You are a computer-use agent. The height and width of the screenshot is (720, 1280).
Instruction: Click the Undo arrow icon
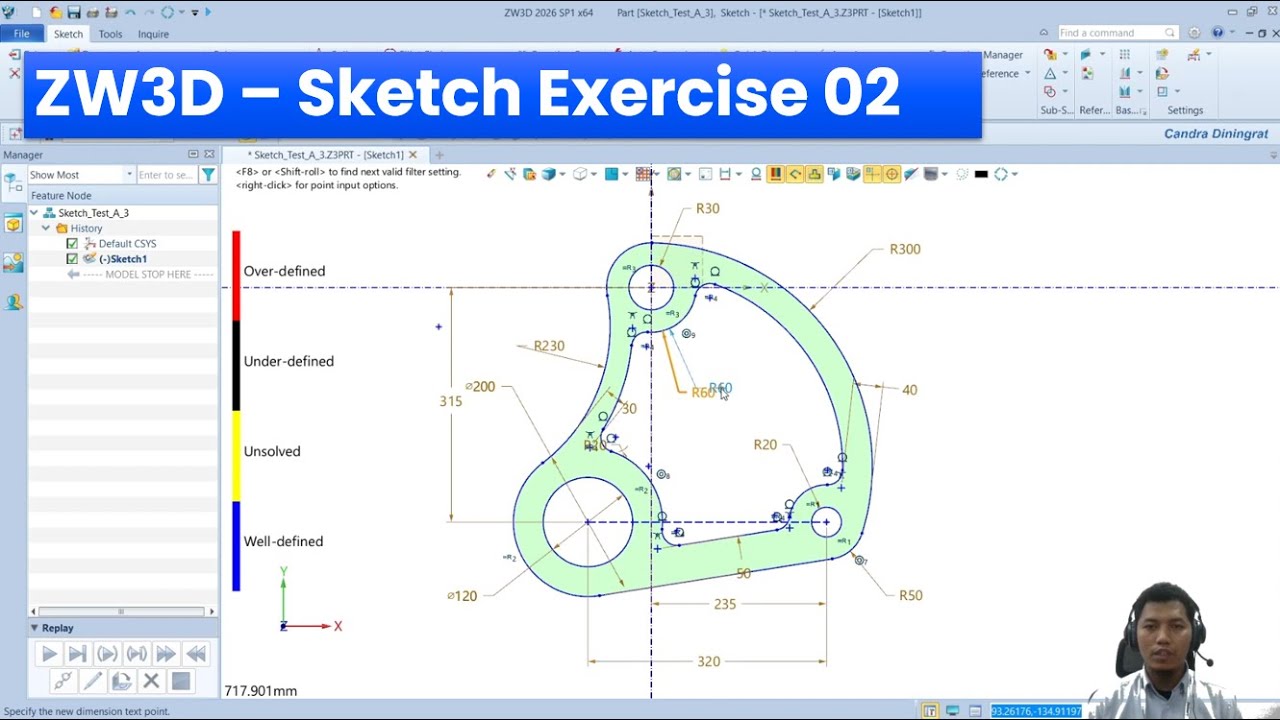point(130,12)
